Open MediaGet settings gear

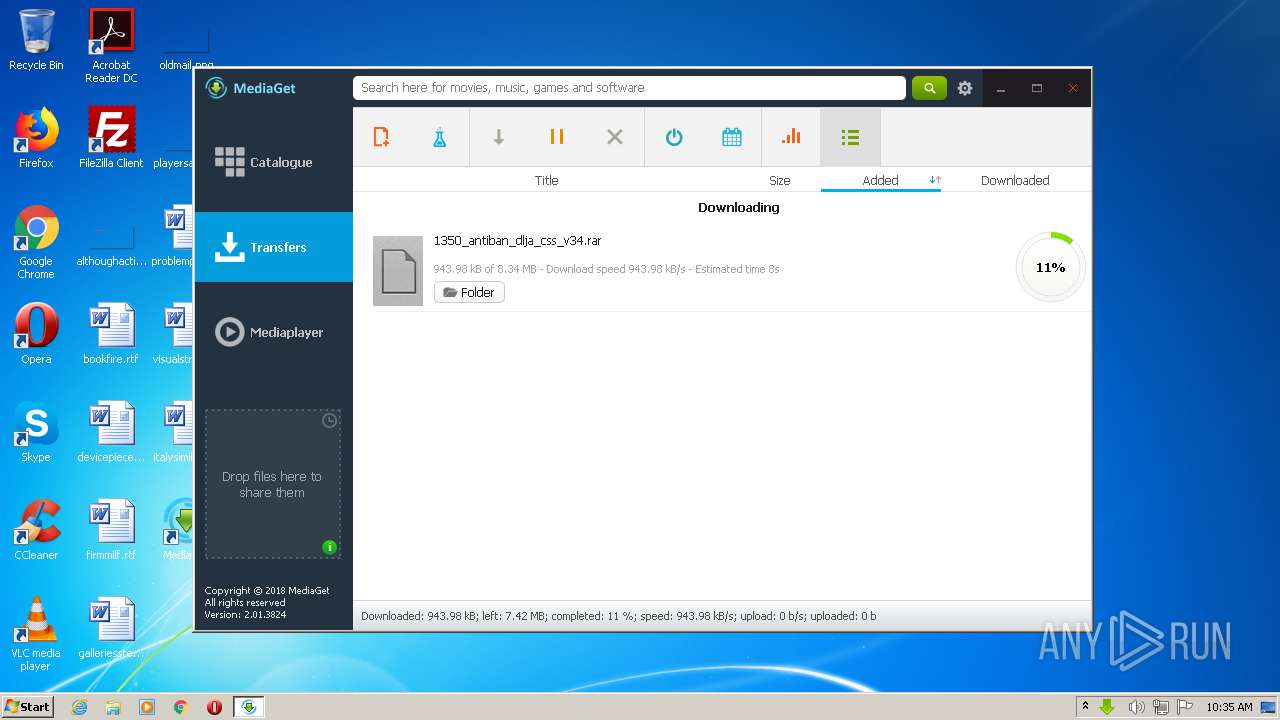tap(965, 88)
